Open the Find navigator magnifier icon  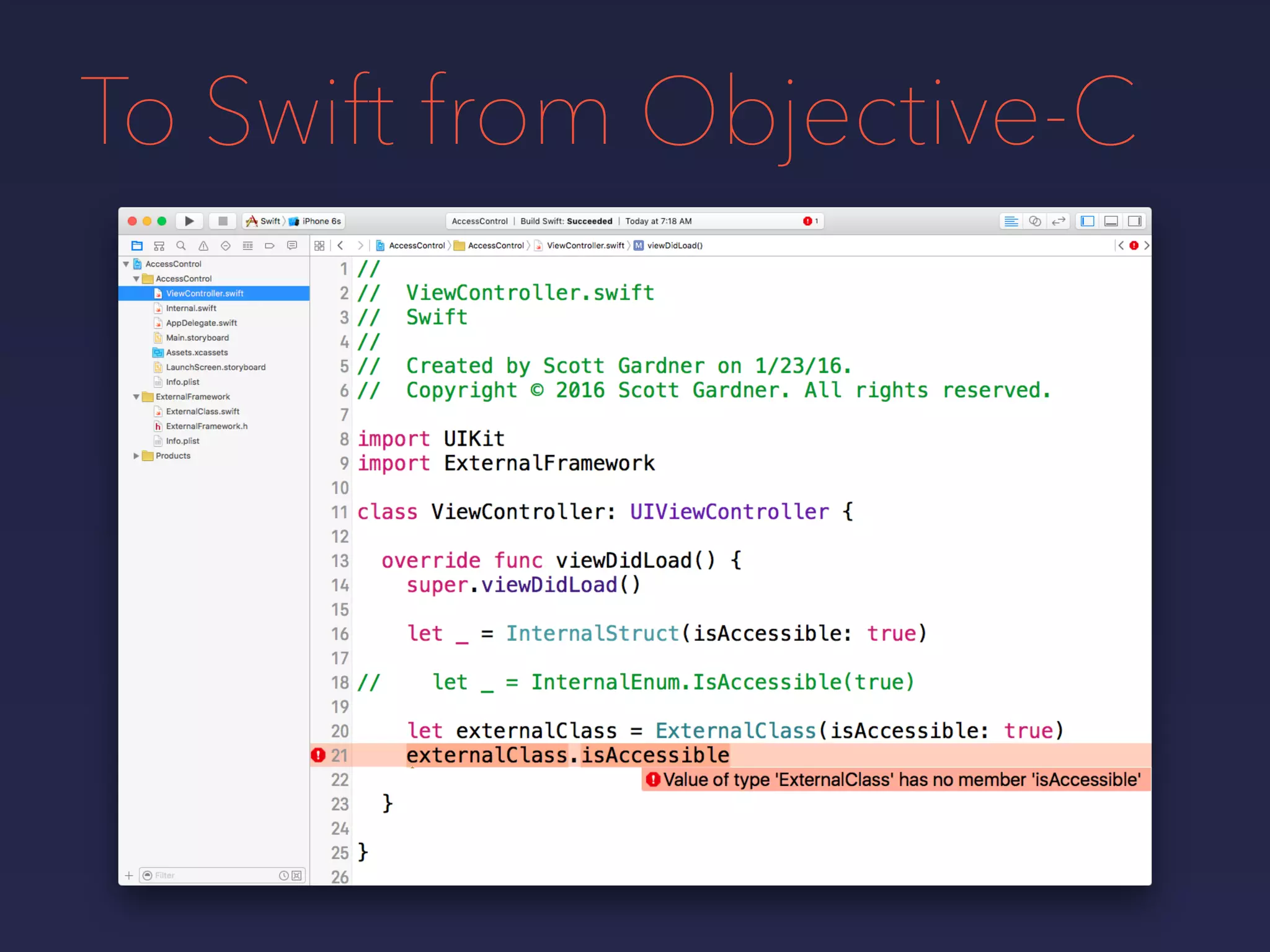pos(181,246)
